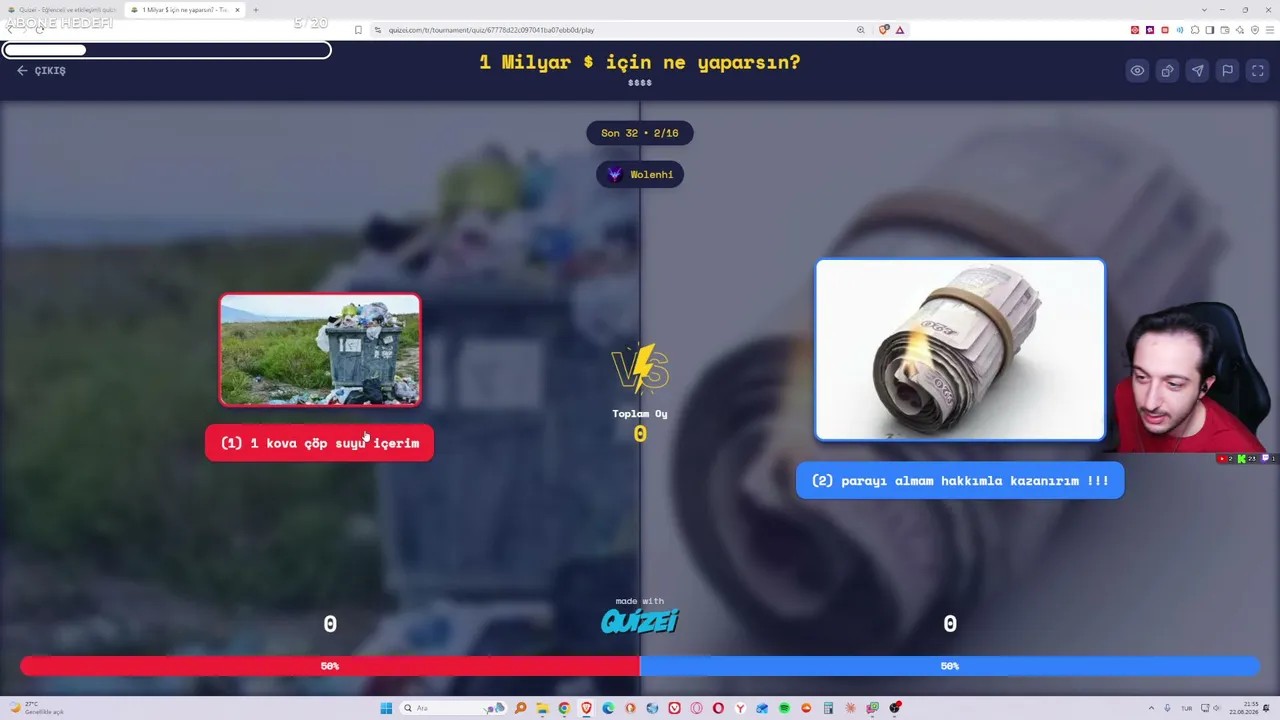Open the Brave Shields lion icon
Image resolution: width=1280 pixels, height=720 pixels.
click(x=884, y=30)
